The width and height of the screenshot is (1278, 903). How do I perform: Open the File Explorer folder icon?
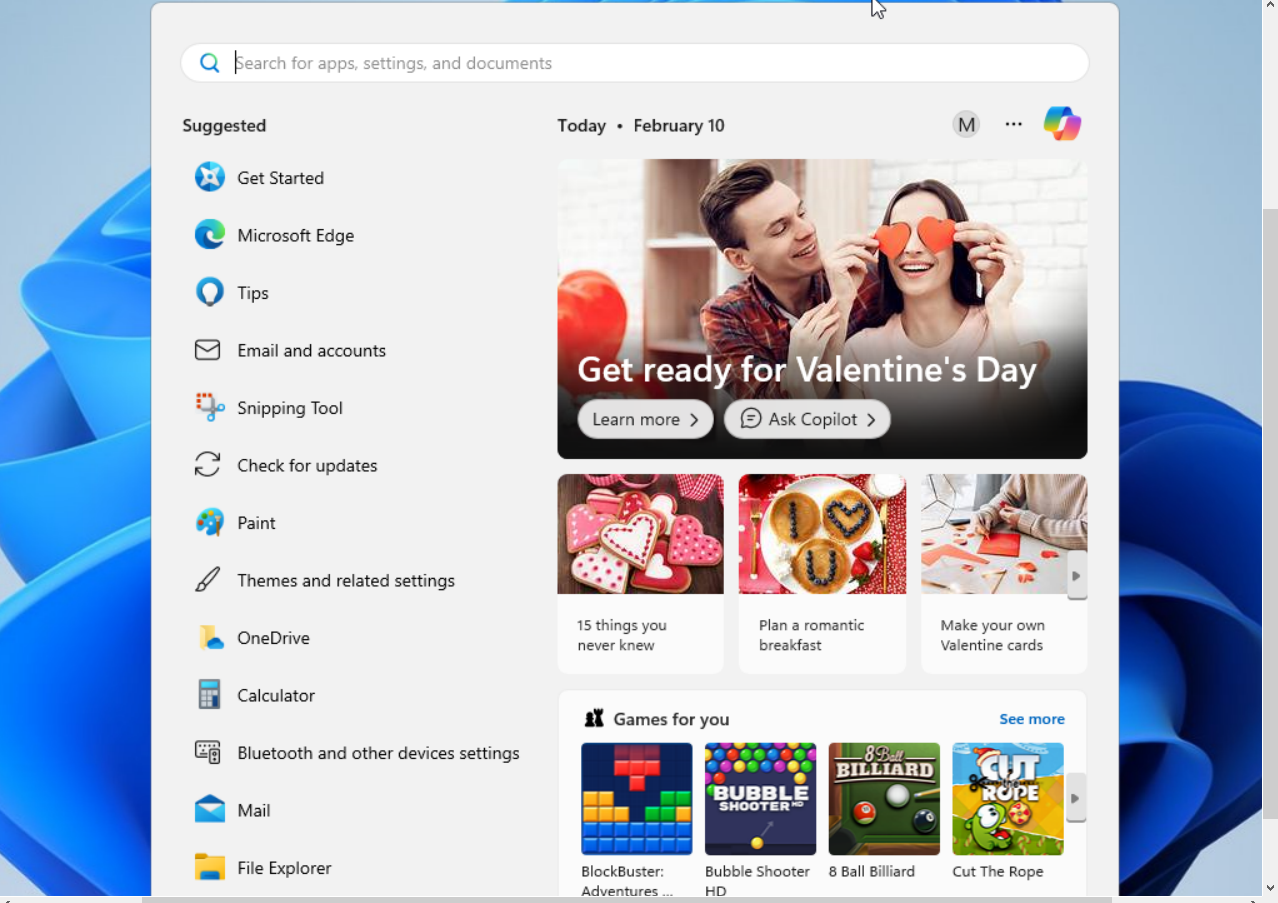[x=209, y=867]
